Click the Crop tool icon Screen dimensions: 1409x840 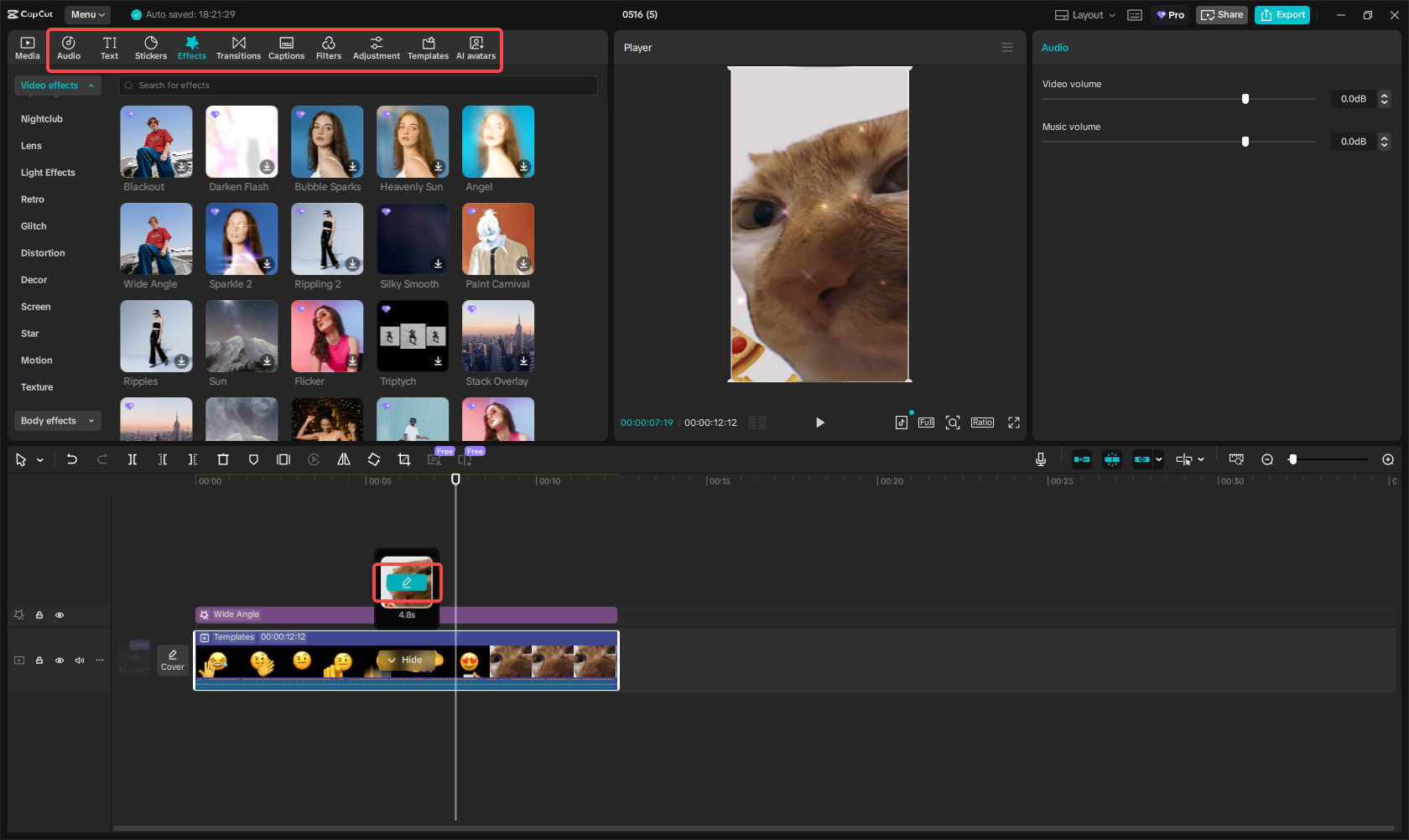[404, 459]
